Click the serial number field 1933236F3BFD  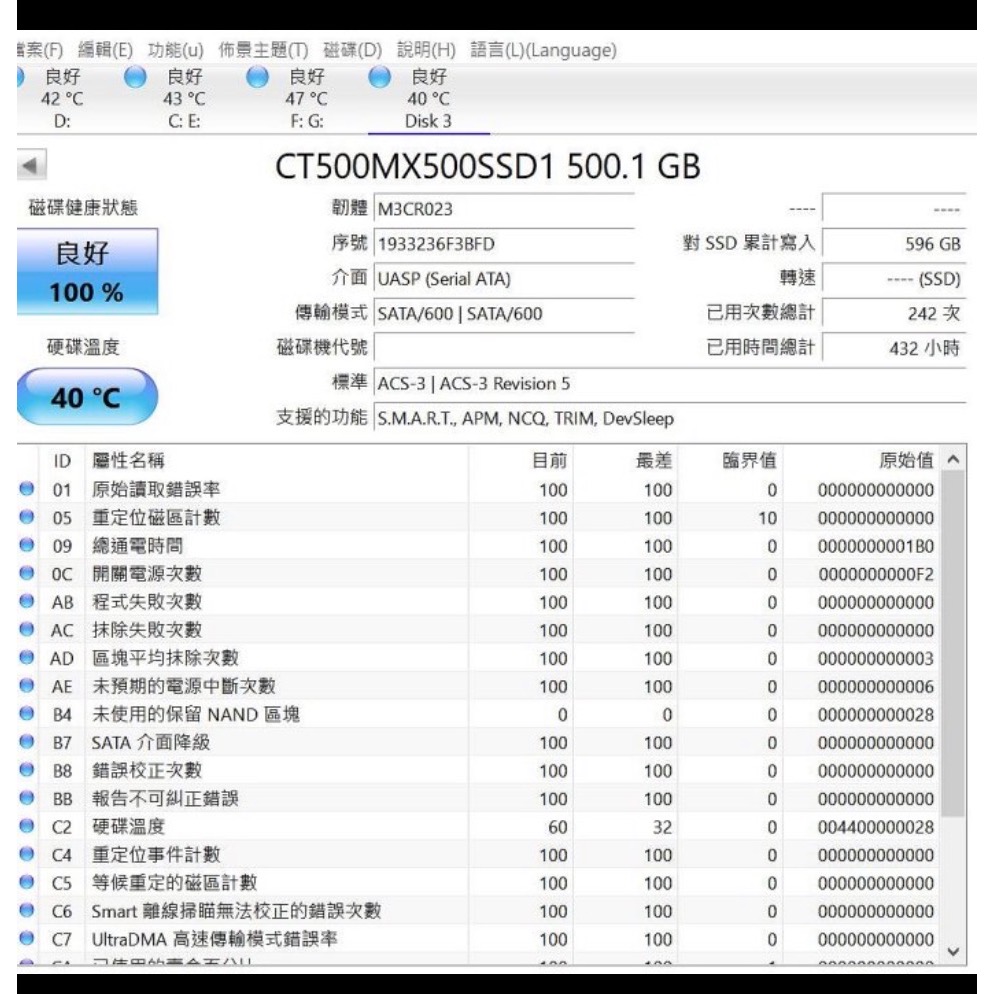click(505, 243)
